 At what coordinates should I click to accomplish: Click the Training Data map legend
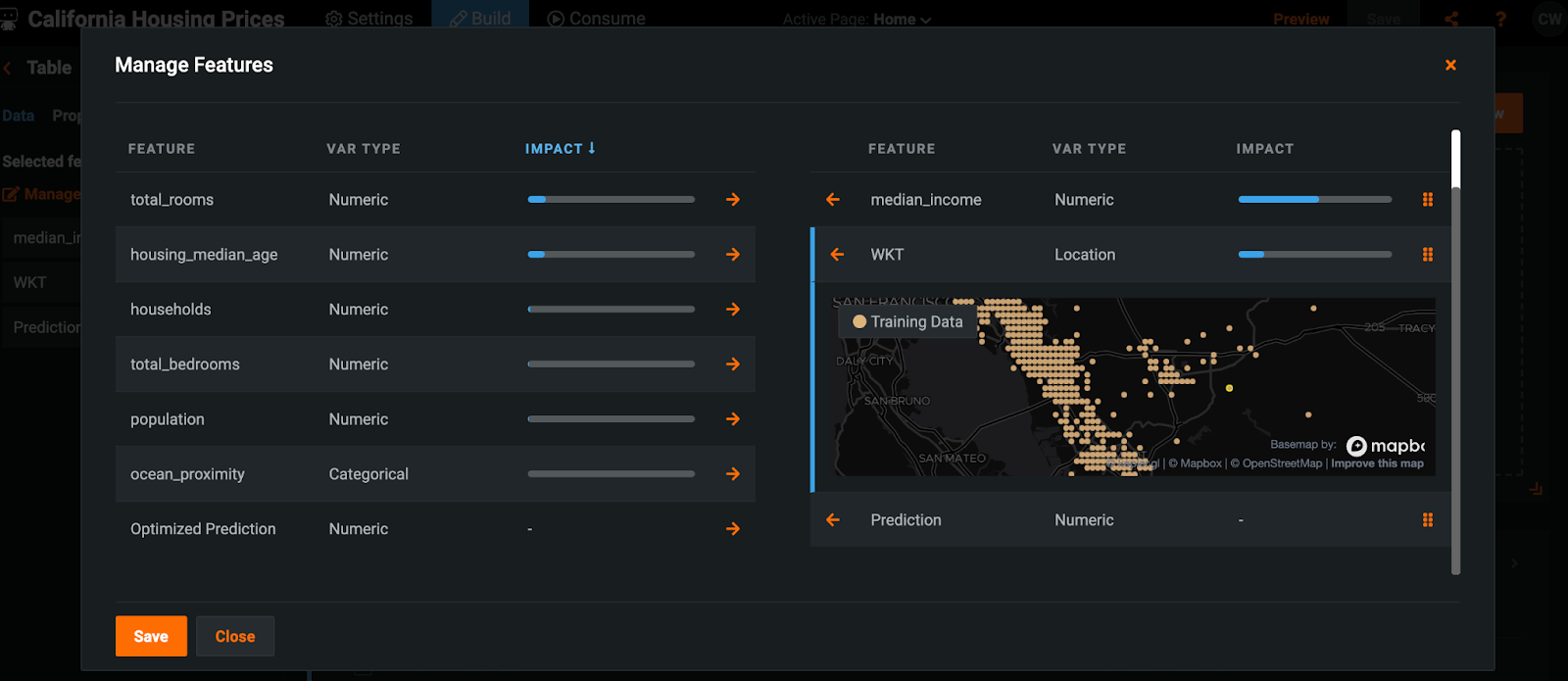(x=907, y=321)
